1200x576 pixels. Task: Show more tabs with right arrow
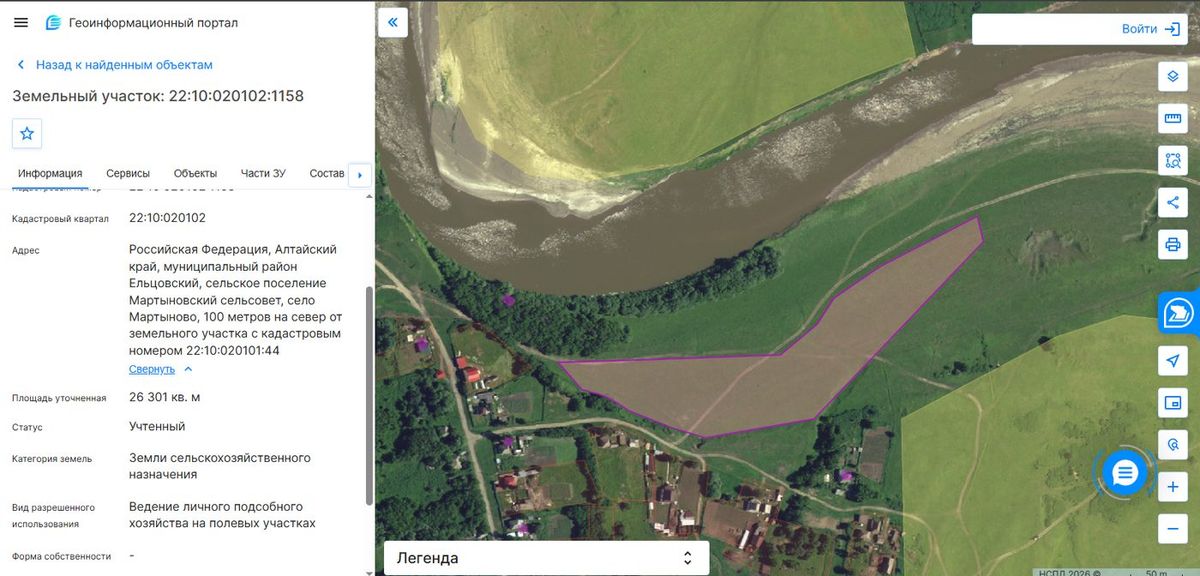pyautogui.click(x=359, y=175)
